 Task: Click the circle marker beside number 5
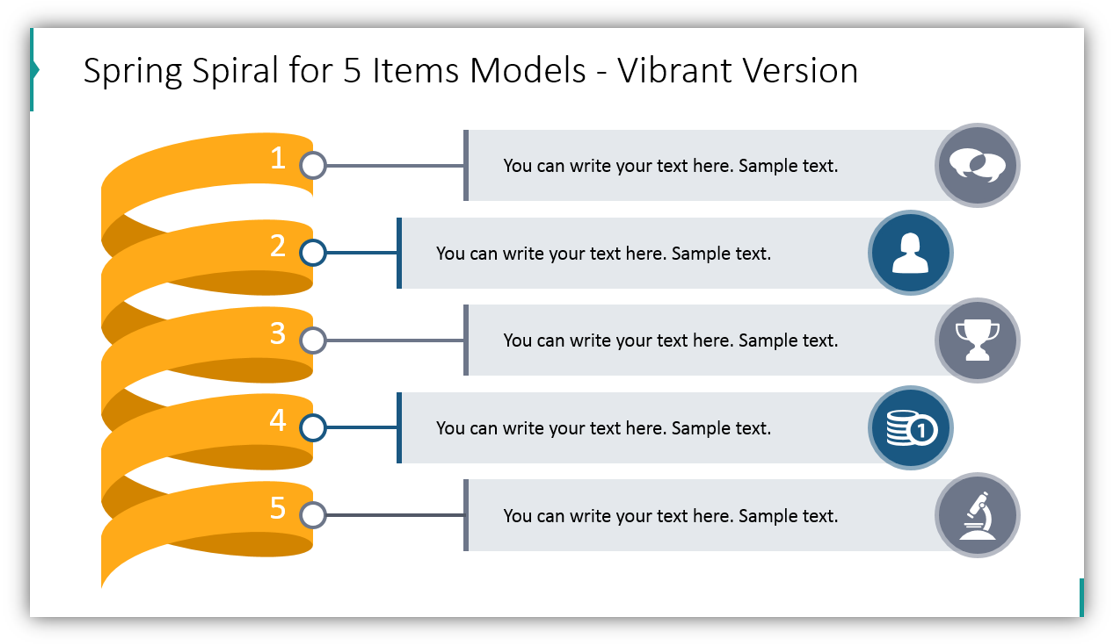coord(313,515)
